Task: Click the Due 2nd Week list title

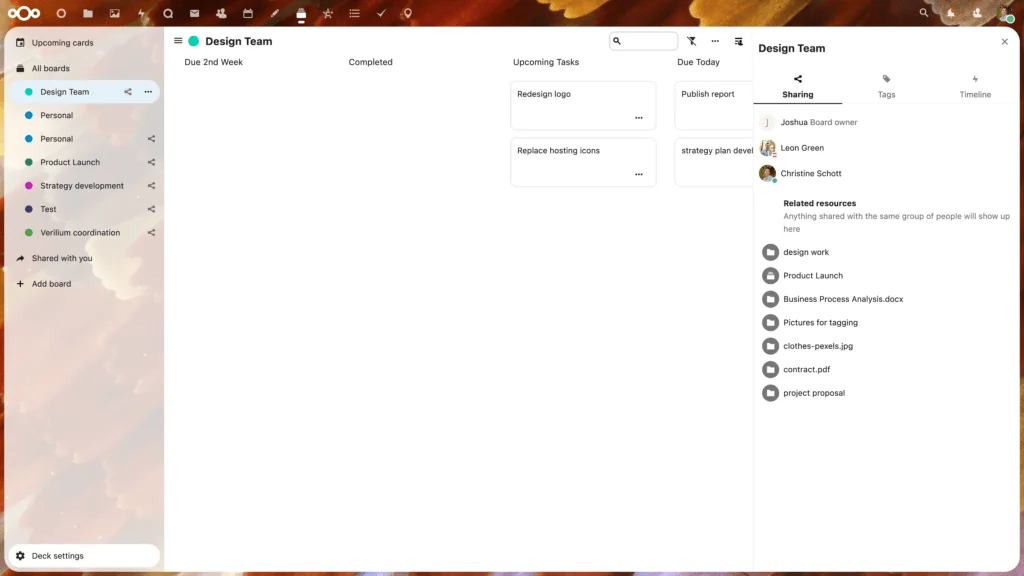Action: (214, 62)
